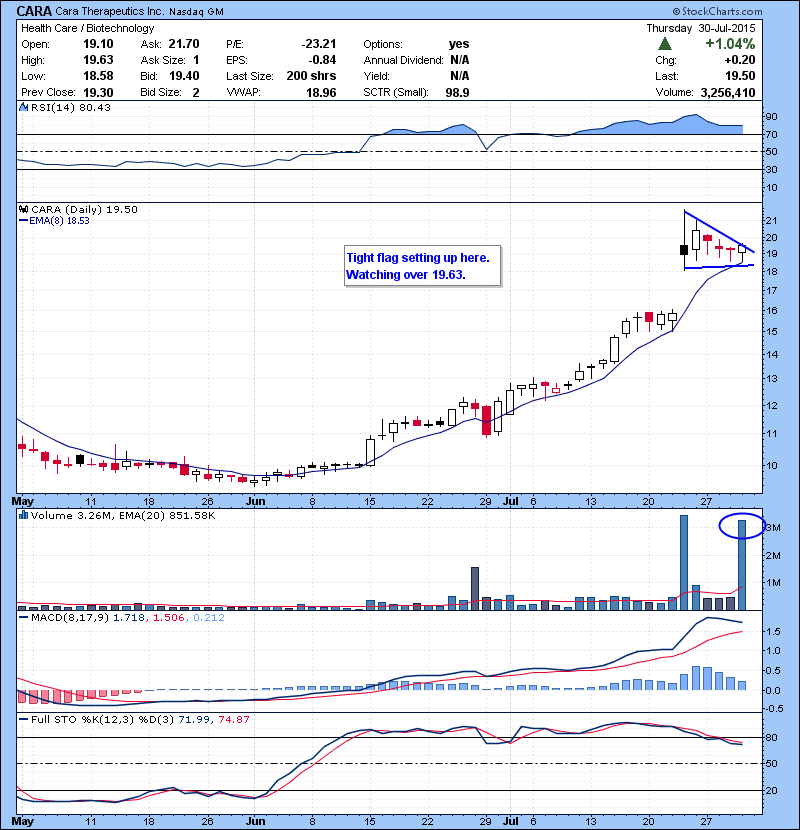Click the 90 label on the RSI axis
Viewport: 800px width, 830px height.
point(771,117)
